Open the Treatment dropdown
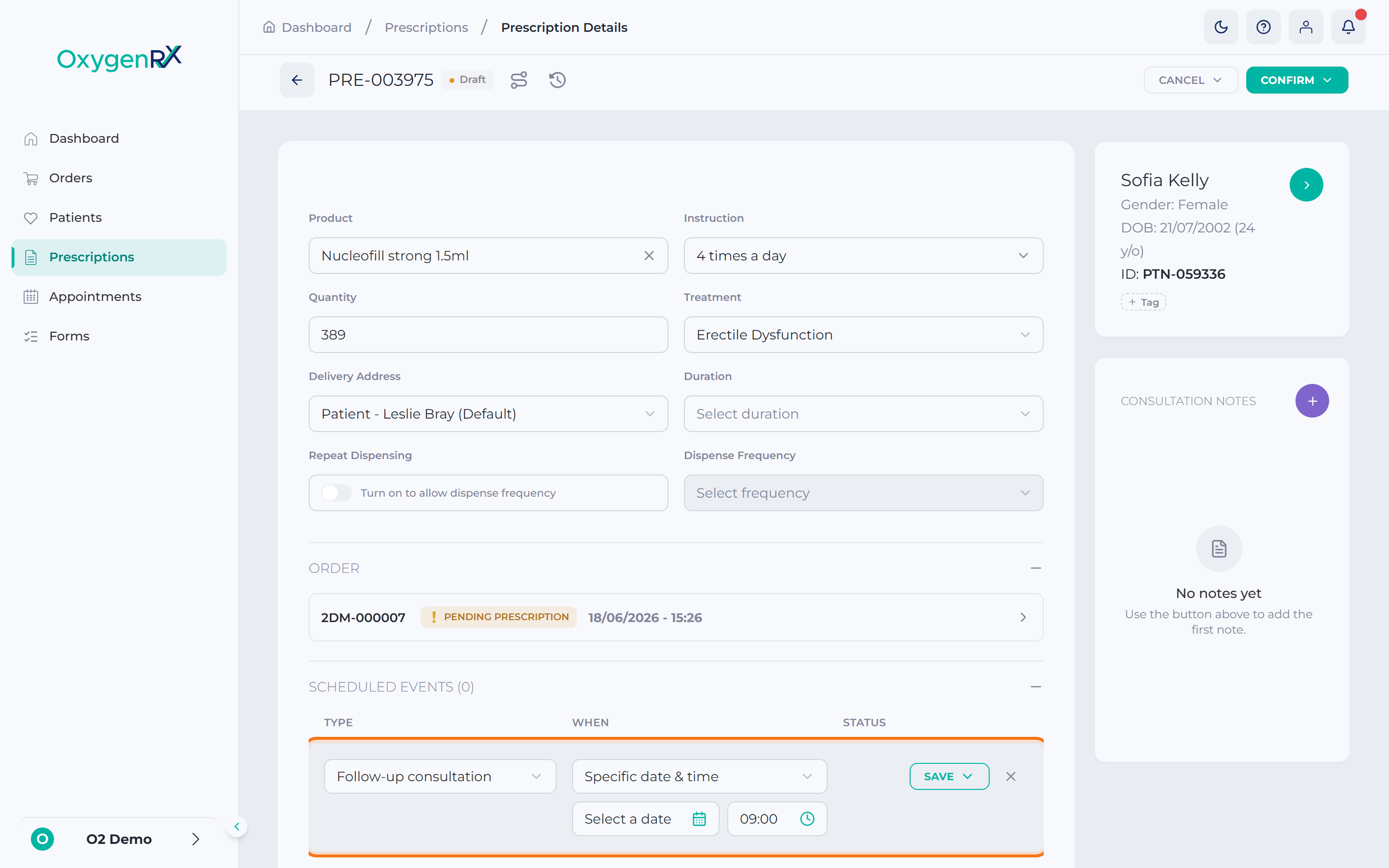 point(863,335)
